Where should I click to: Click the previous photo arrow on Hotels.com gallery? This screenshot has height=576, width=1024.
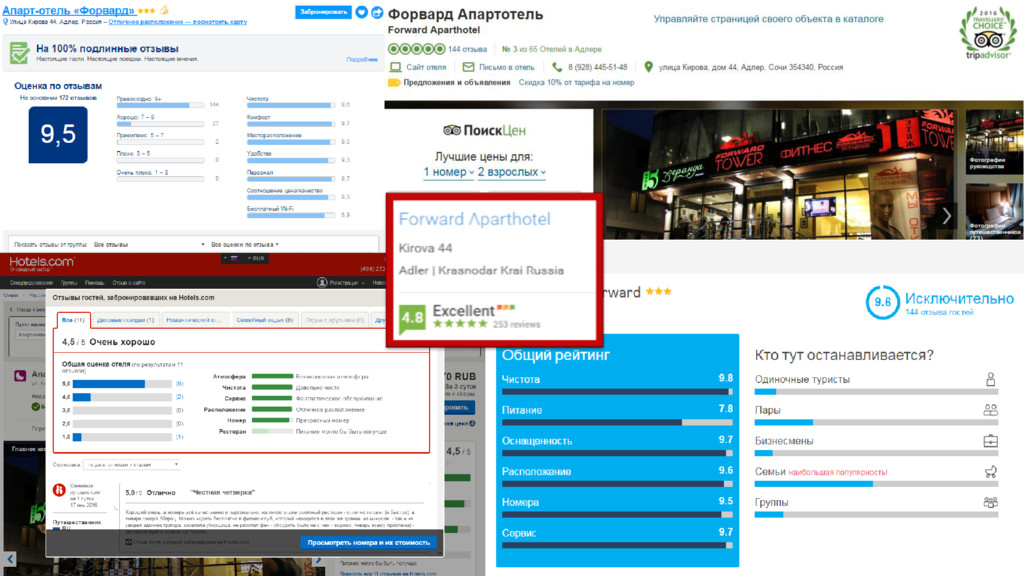(x=10, y=559)
